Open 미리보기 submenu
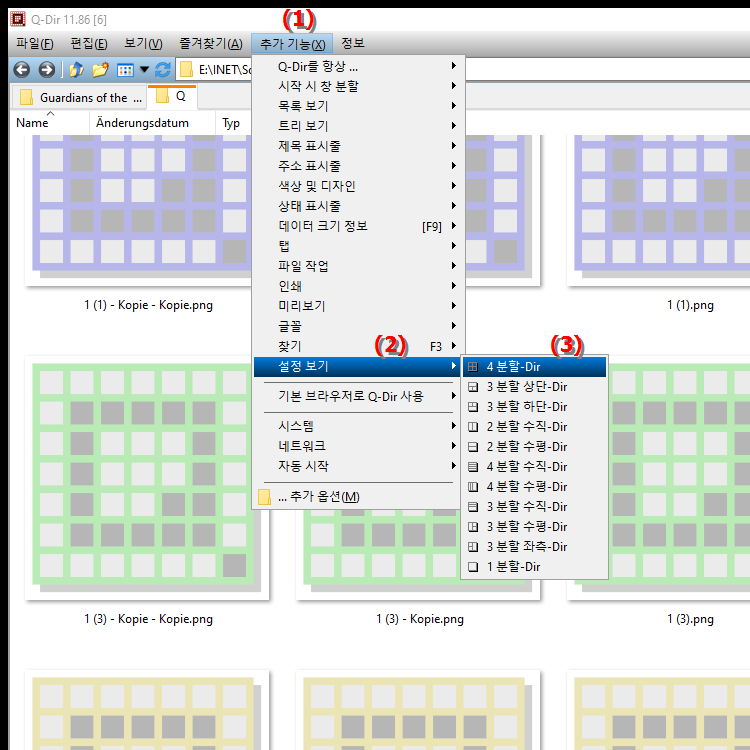This screenshot has width=750, height=750. [x=356, y=306]
